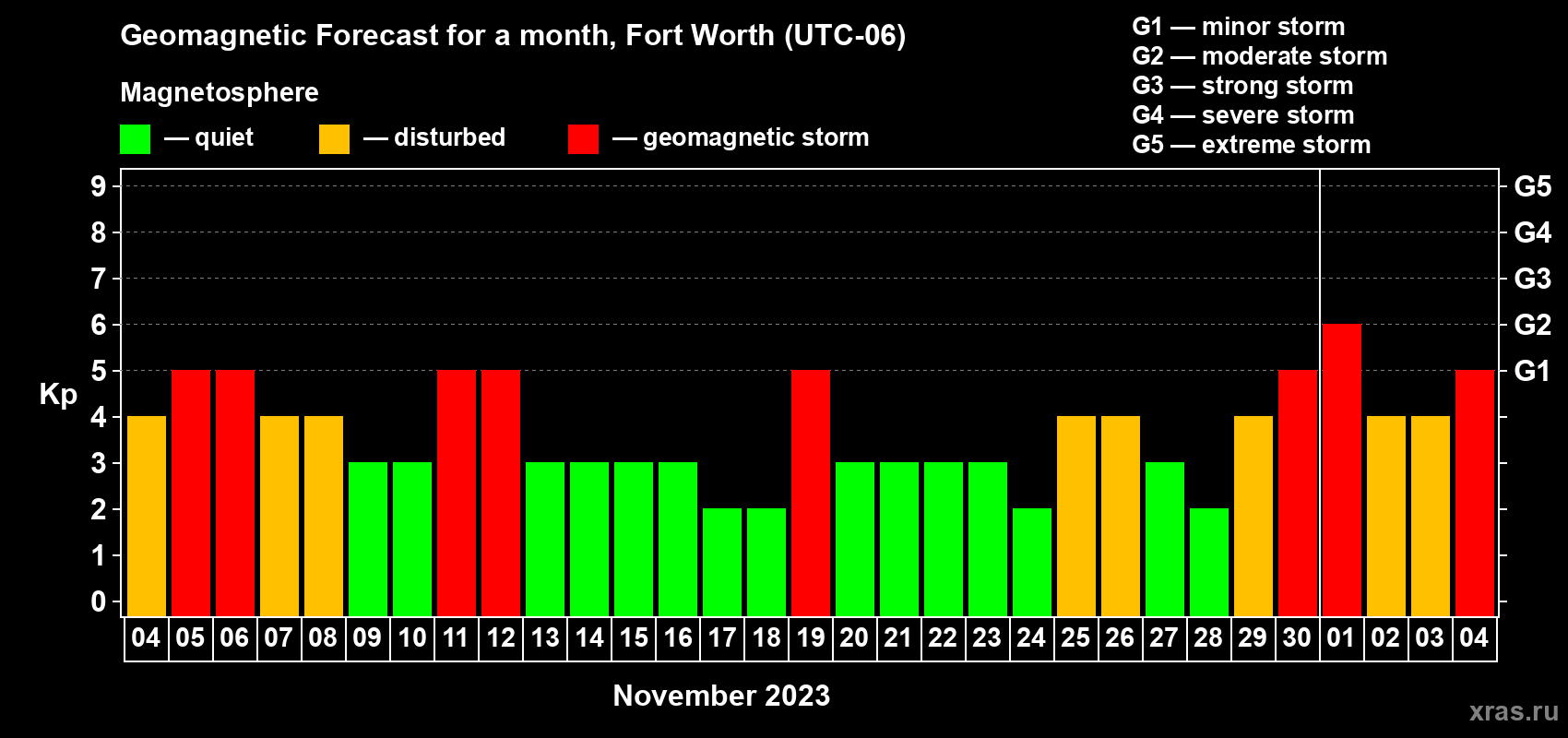Click the G3 strong storm legend text
The height and width of the screenshot is (738, 1568).
coord(1242,86)
